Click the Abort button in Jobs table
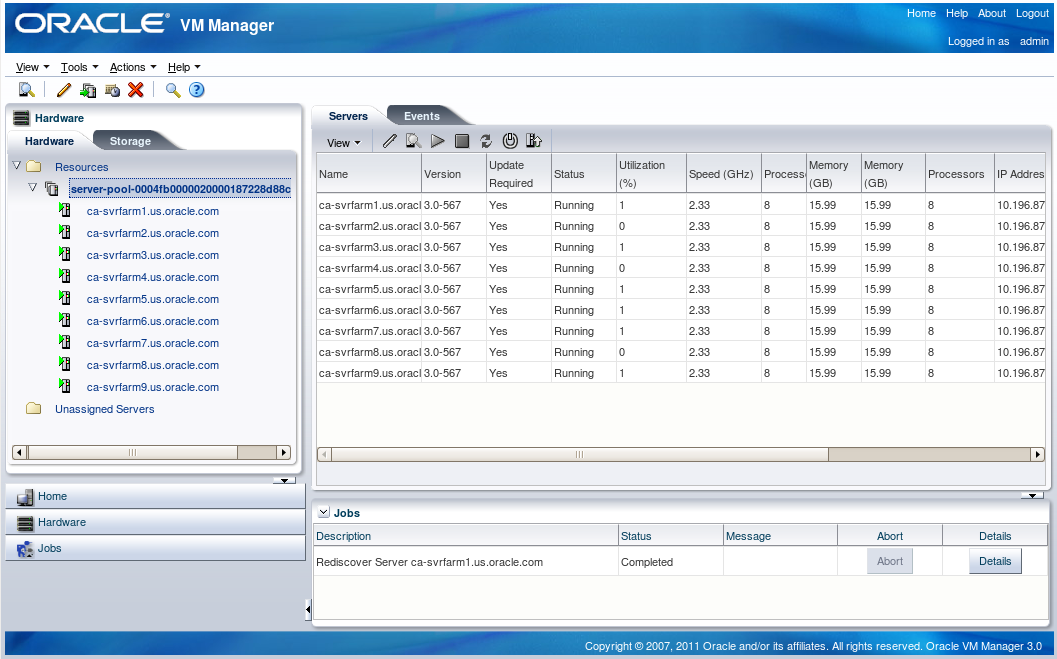1057x659 pixels. point(890,561)
